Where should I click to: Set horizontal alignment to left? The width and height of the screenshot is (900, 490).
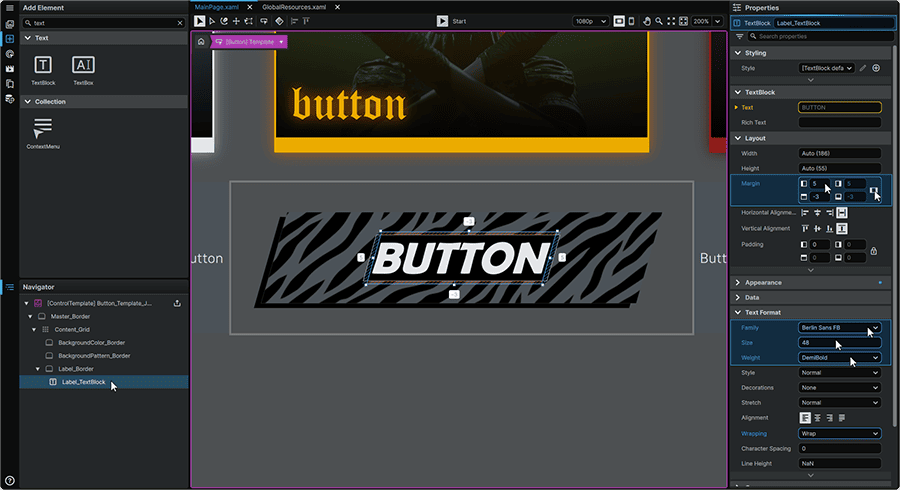pyautogui.click(x=805, y=213)
